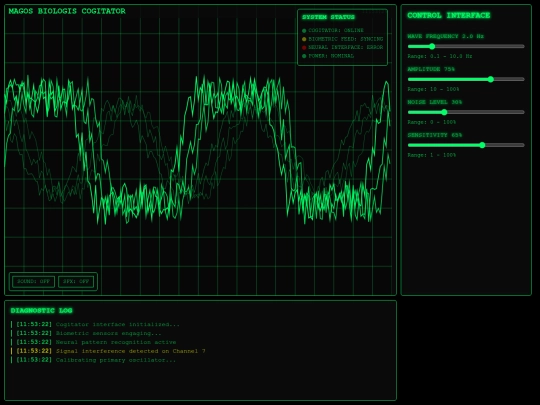Image resolution: width=540 pixels, height=405 pixels.
Task: Click the CONTROL INTERFACE heading
Action: tap(448, 15)
